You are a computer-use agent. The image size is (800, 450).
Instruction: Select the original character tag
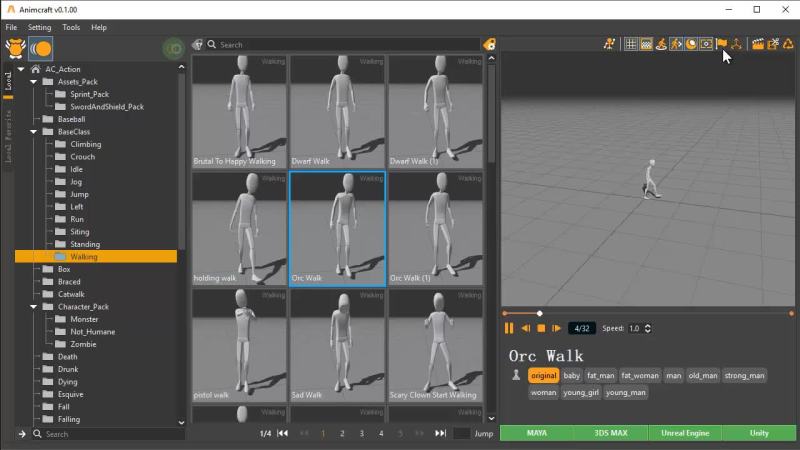click(x=543, y=376)
